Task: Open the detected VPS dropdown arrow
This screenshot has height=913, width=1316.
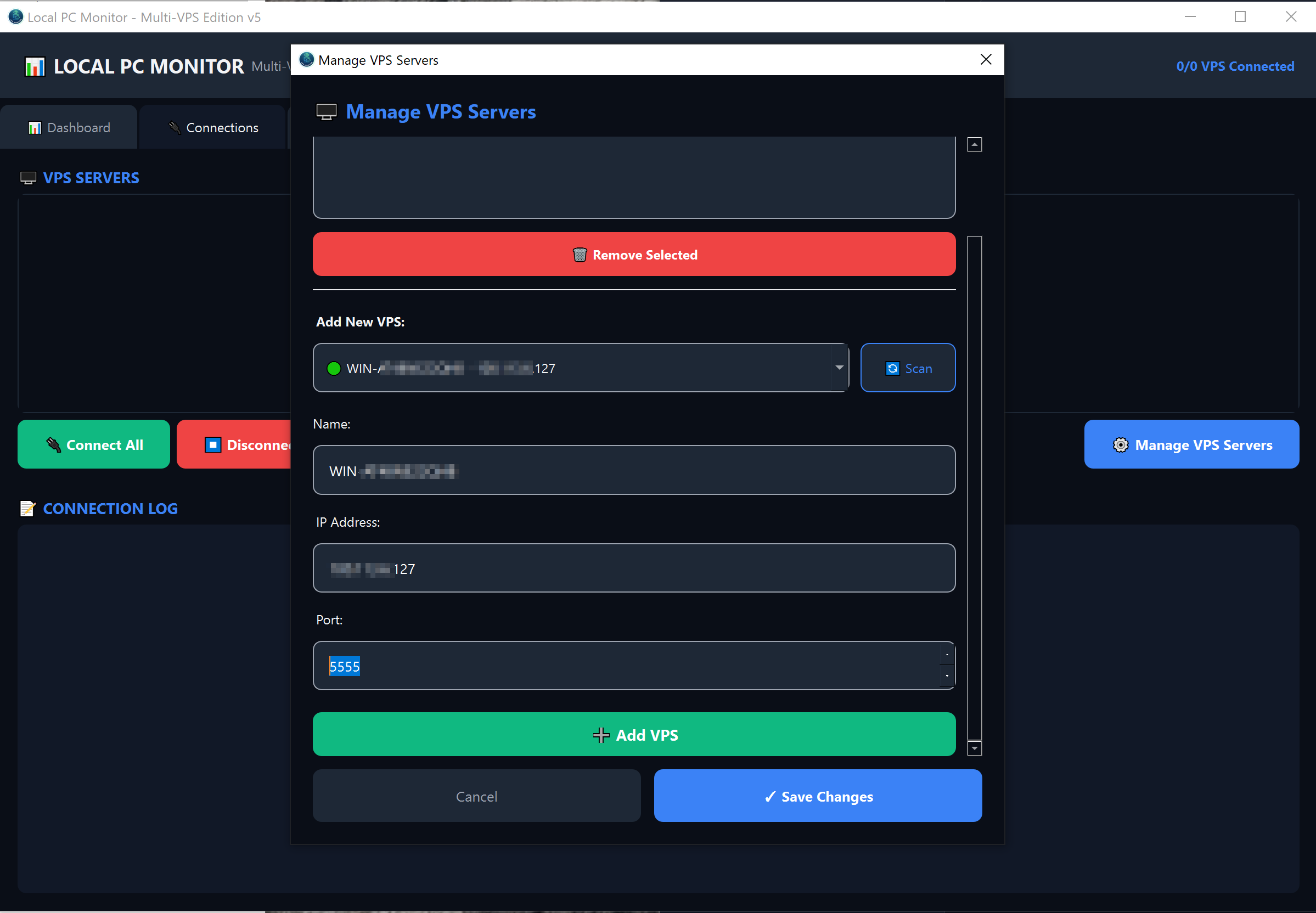Action: (x=839, y=368)
